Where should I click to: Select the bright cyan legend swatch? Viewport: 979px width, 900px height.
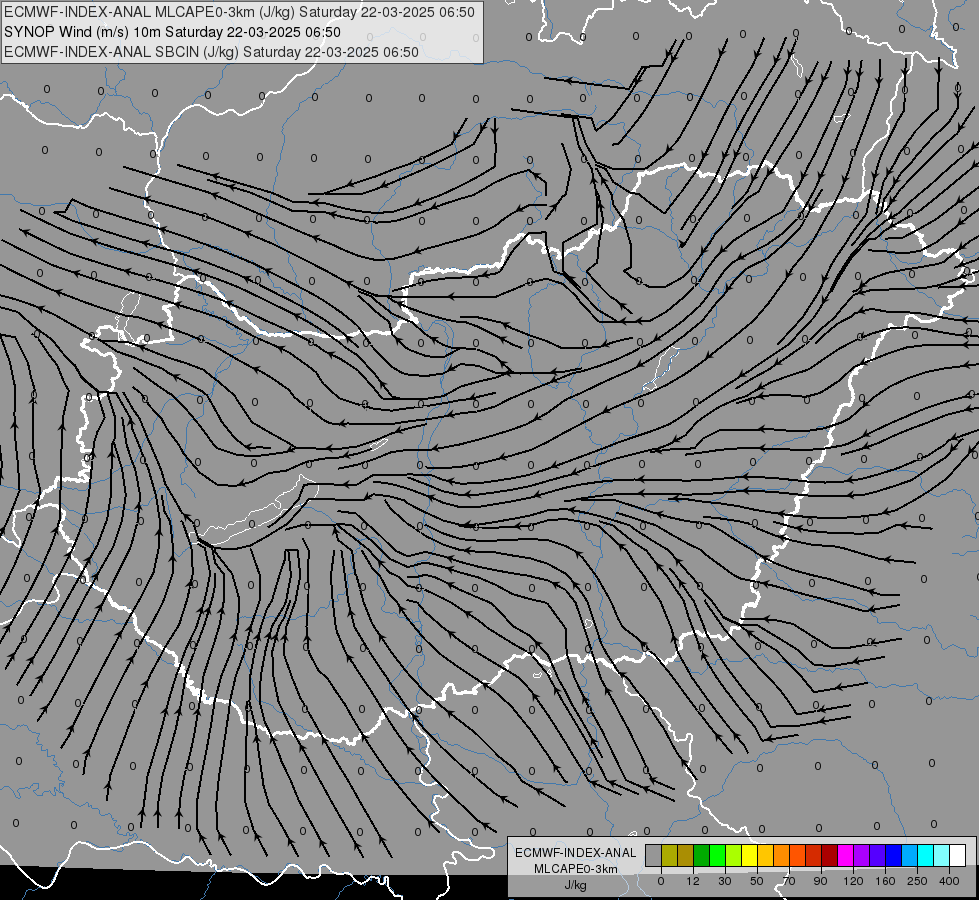(x=925, y=855)
